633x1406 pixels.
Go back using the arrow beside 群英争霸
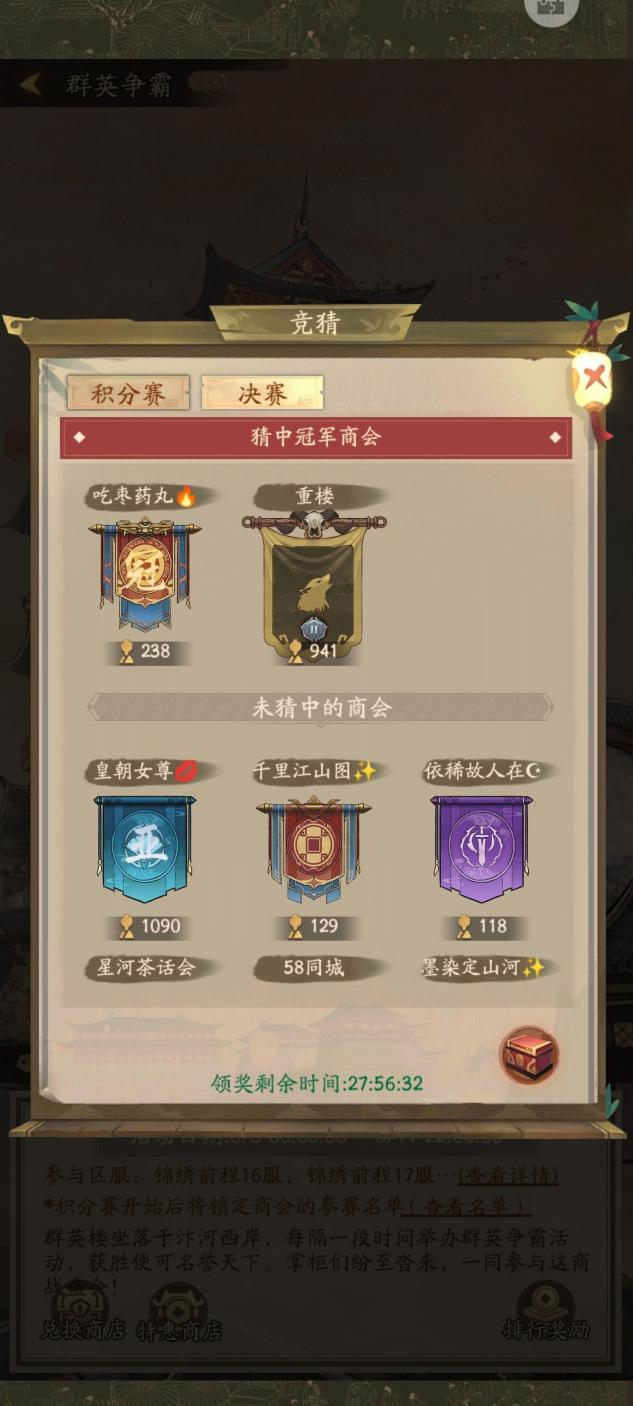pyautogui.click(x=31, y=85)
